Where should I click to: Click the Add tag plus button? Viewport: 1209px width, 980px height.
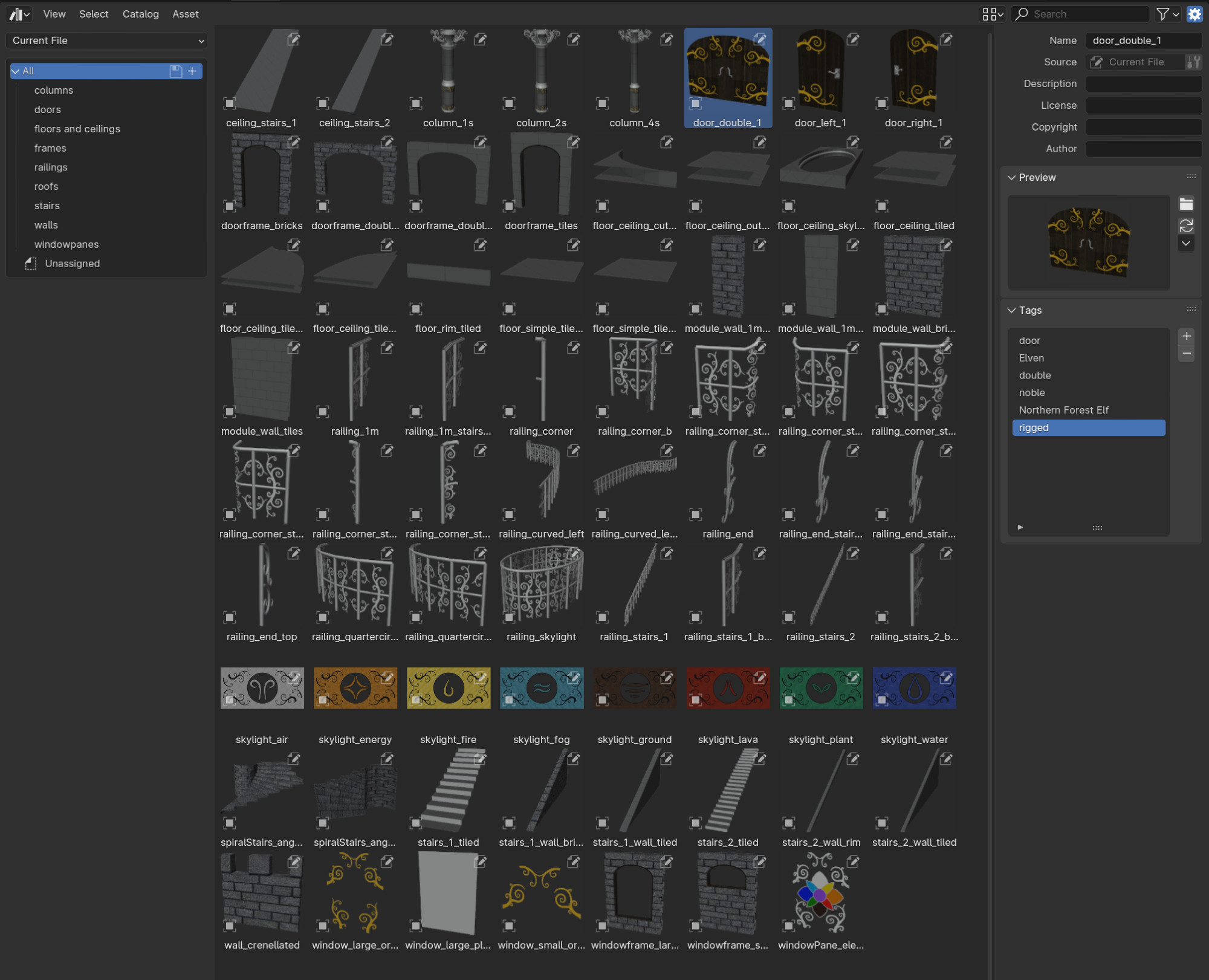[1187, 336]
